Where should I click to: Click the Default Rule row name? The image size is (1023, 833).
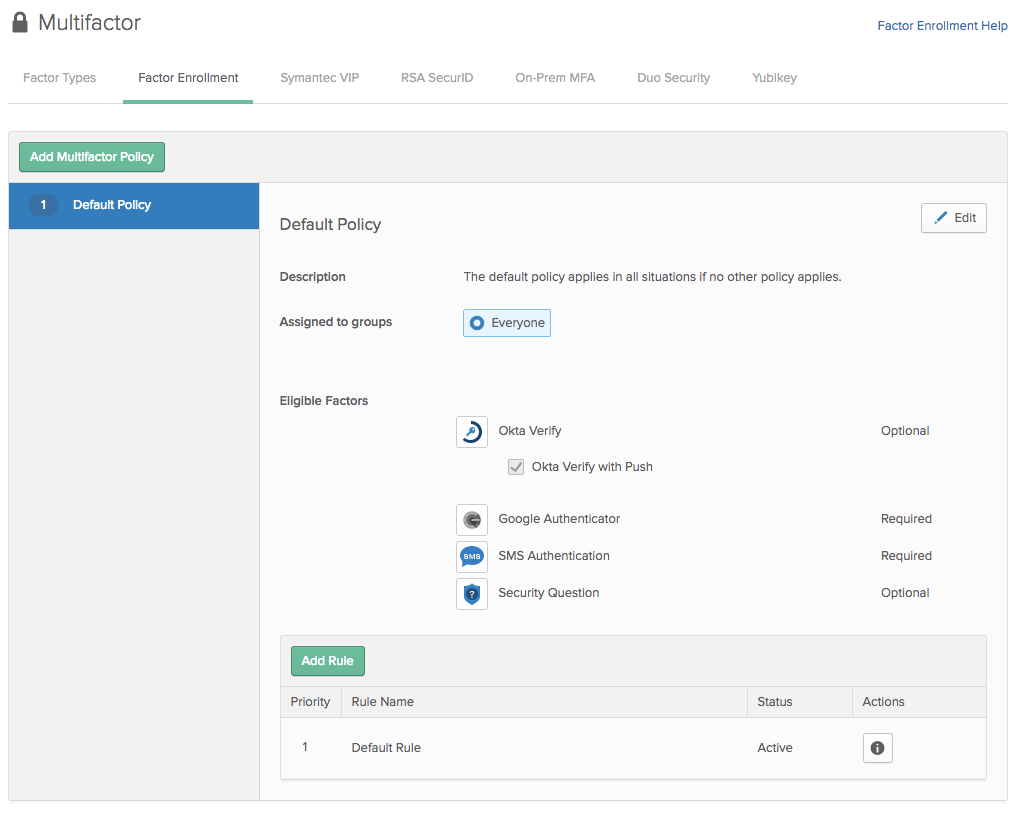pyautogui.click(x=386, y=748)
